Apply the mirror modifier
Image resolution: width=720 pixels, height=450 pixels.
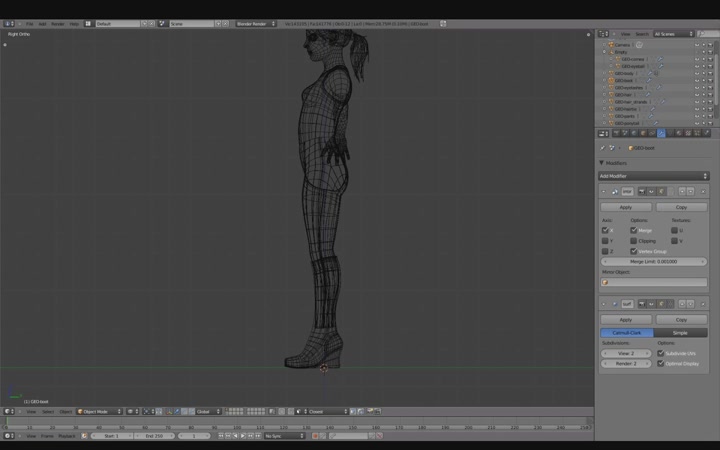(x=626, y=207)
